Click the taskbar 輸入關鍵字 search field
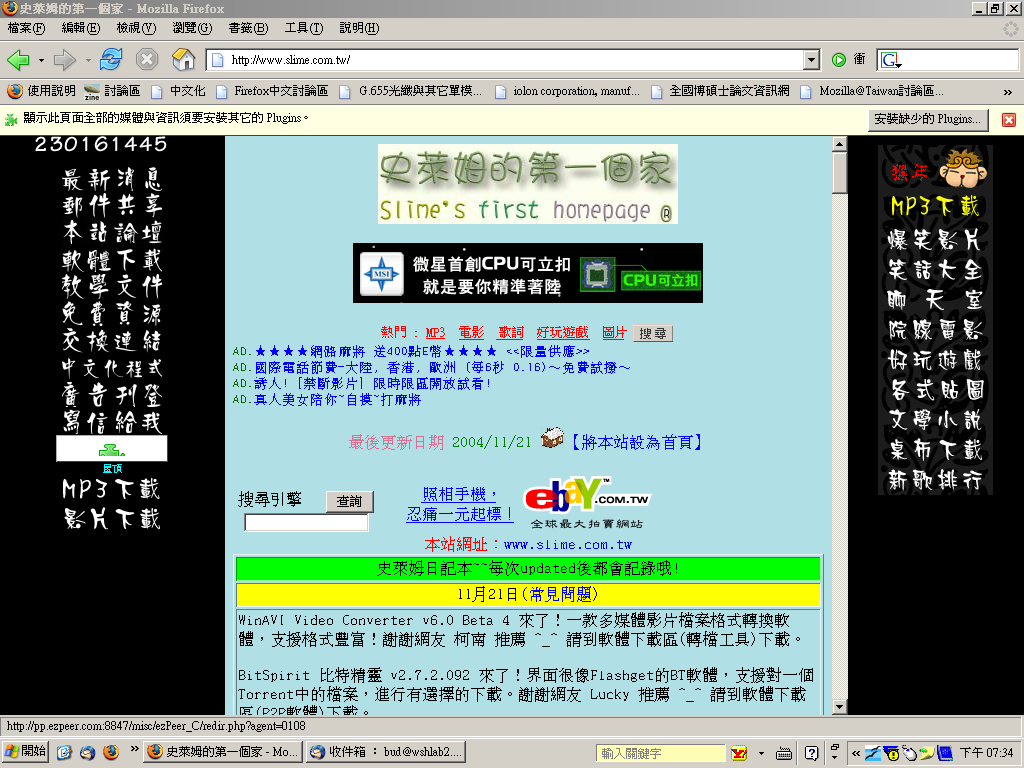This screenshot has height=768, width=1024. coord(660,753)
